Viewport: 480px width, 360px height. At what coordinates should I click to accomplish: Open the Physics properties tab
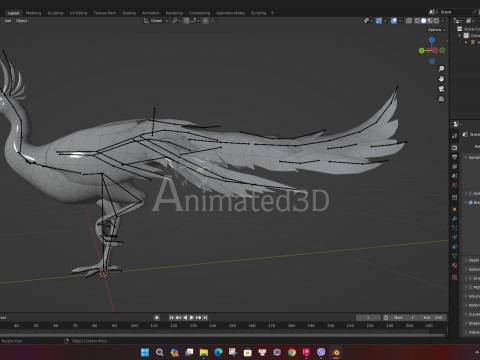[454, 237]
